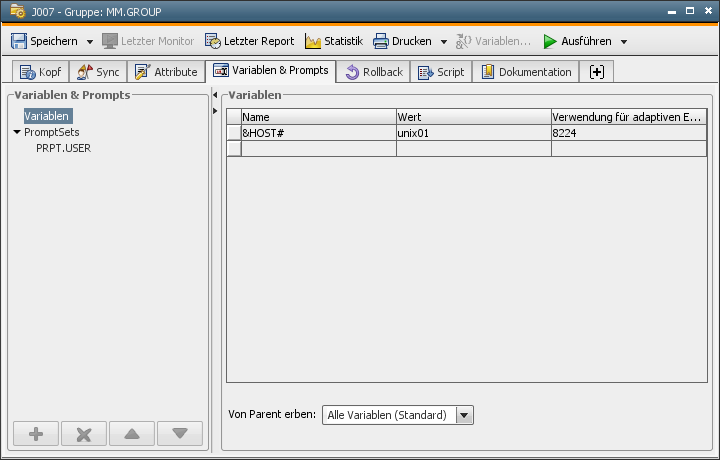Click the add-tab plus icon after Dokumentation
Viewport: 720px width, 460px height.
pos(597,72)
